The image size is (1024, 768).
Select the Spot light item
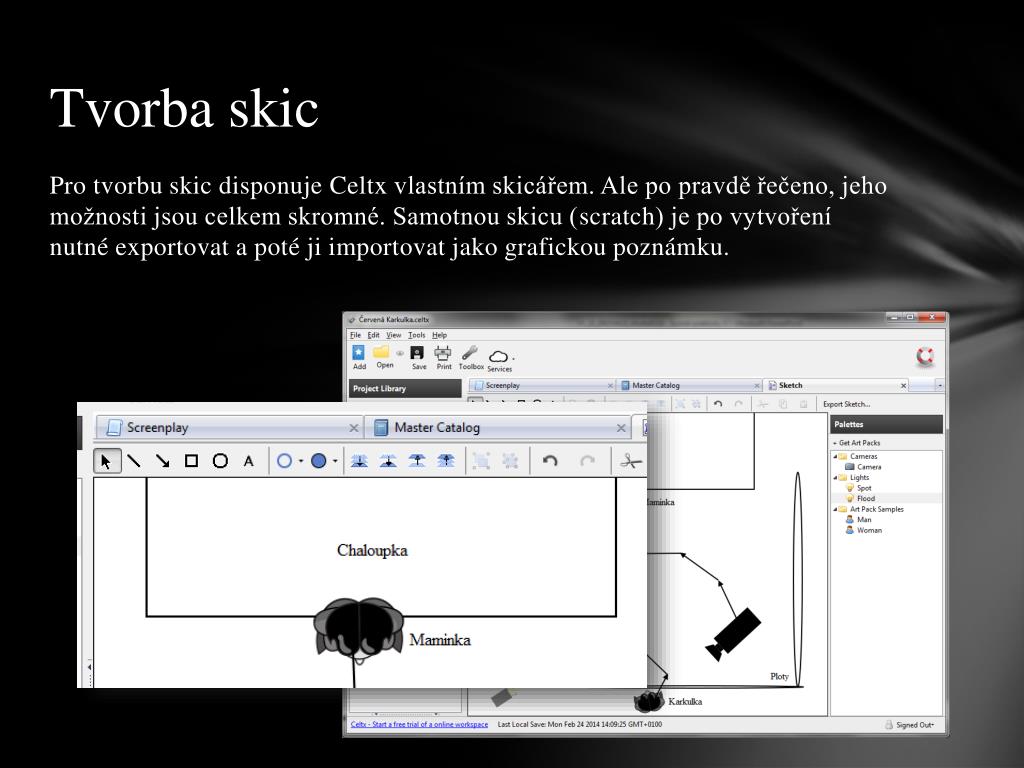coord(864,488)
